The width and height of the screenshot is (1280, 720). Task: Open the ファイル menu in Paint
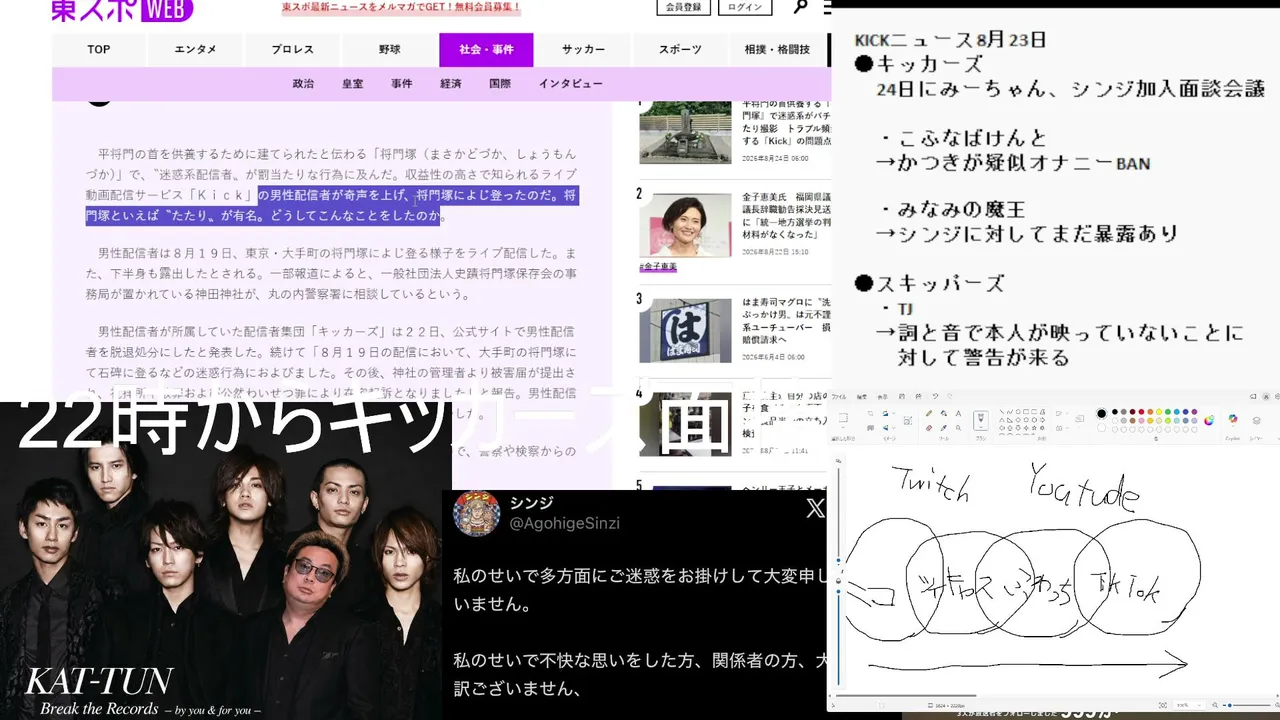(838, 396)
